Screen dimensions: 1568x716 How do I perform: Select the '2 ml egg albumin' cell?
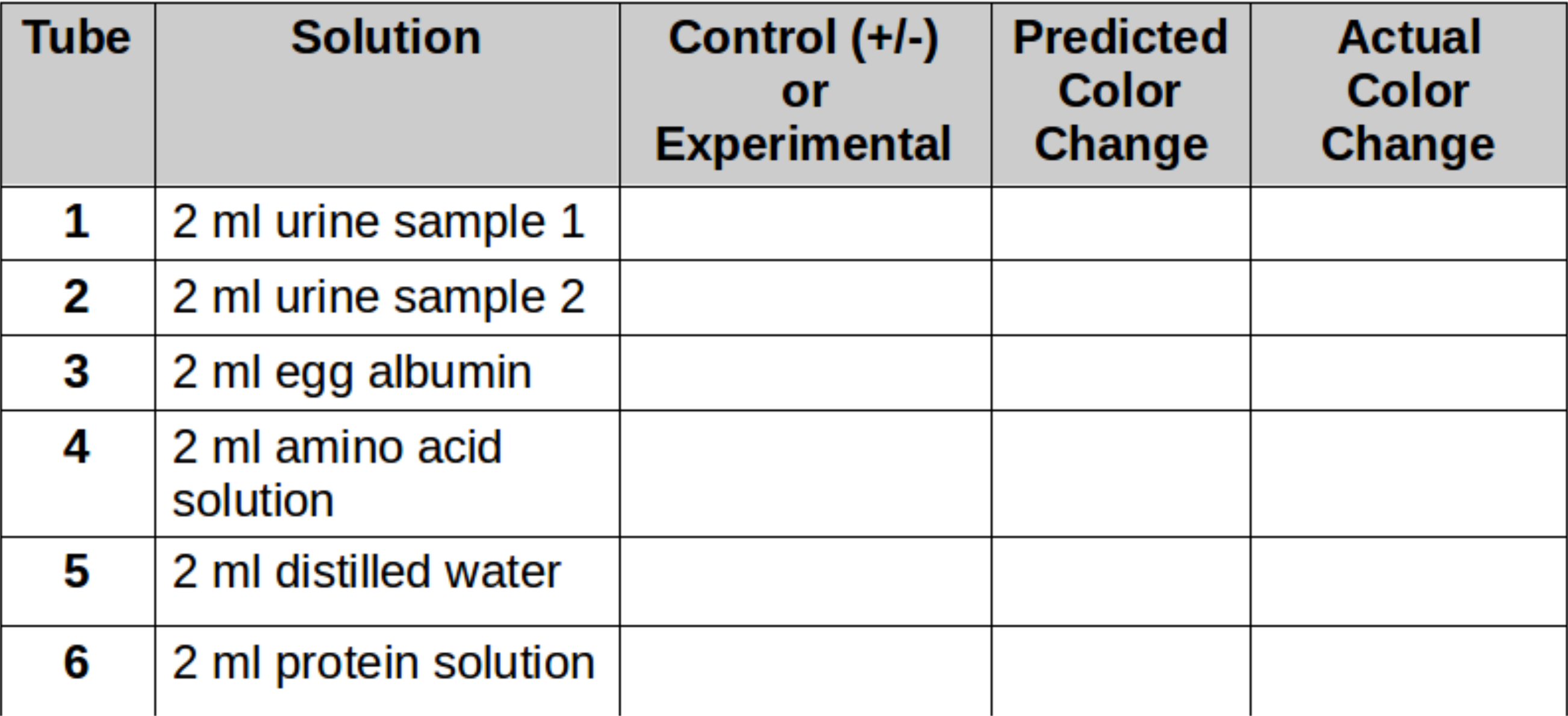[352, 372]
